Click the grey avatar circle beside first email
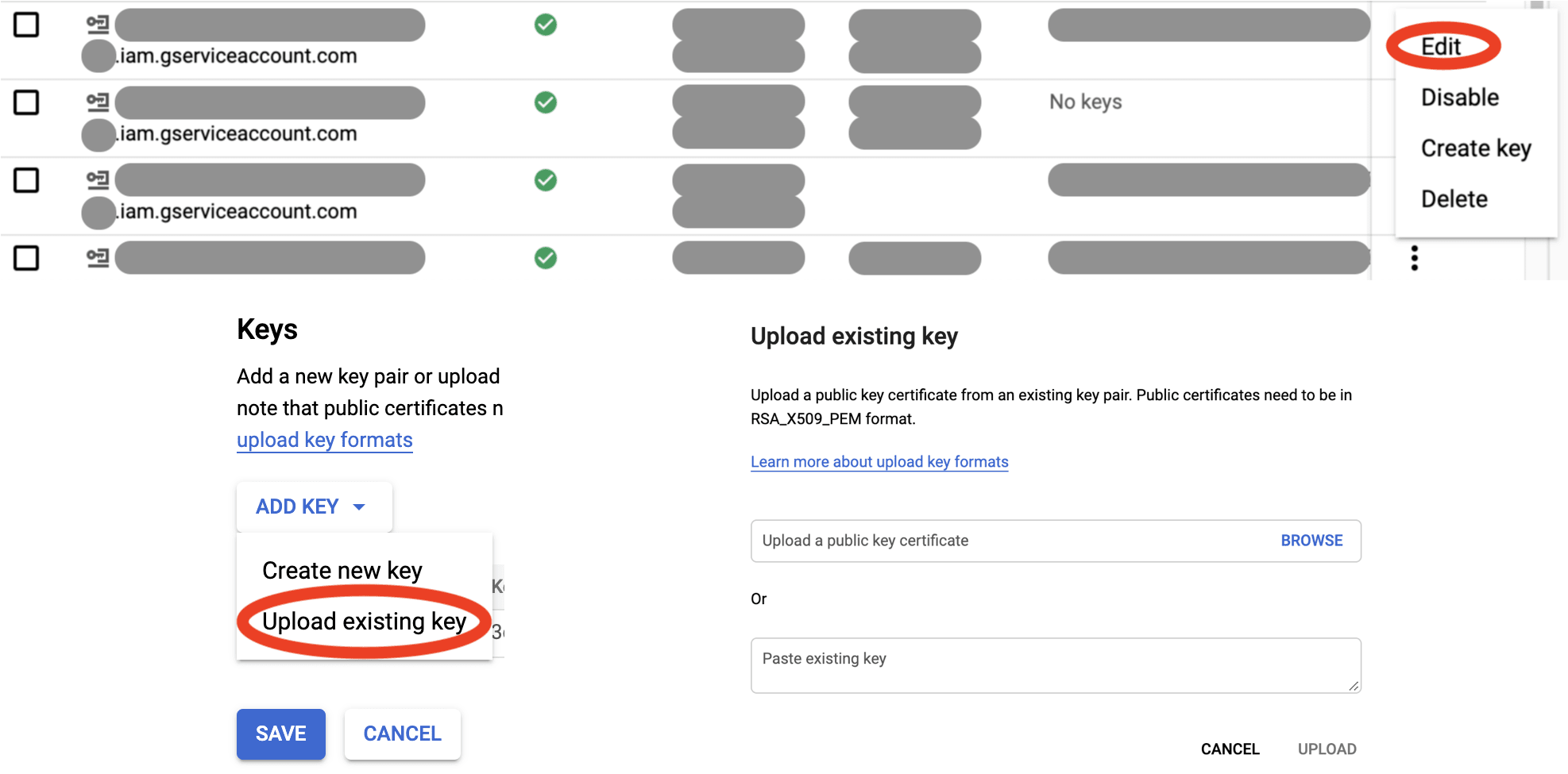 (97, 56)
